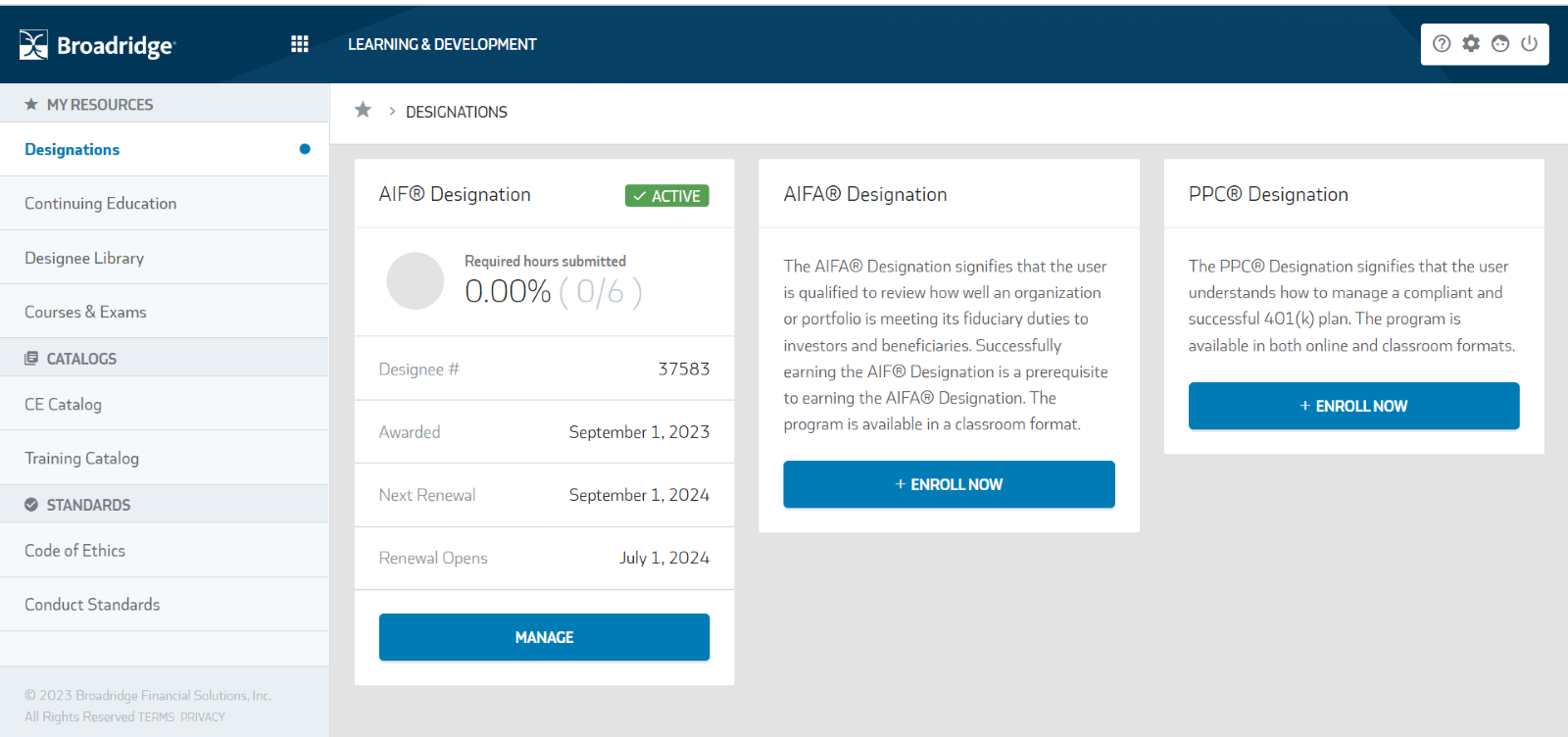1568x737 pixels.
Task: View Conduct Standards
Action: tap(165, 604)
